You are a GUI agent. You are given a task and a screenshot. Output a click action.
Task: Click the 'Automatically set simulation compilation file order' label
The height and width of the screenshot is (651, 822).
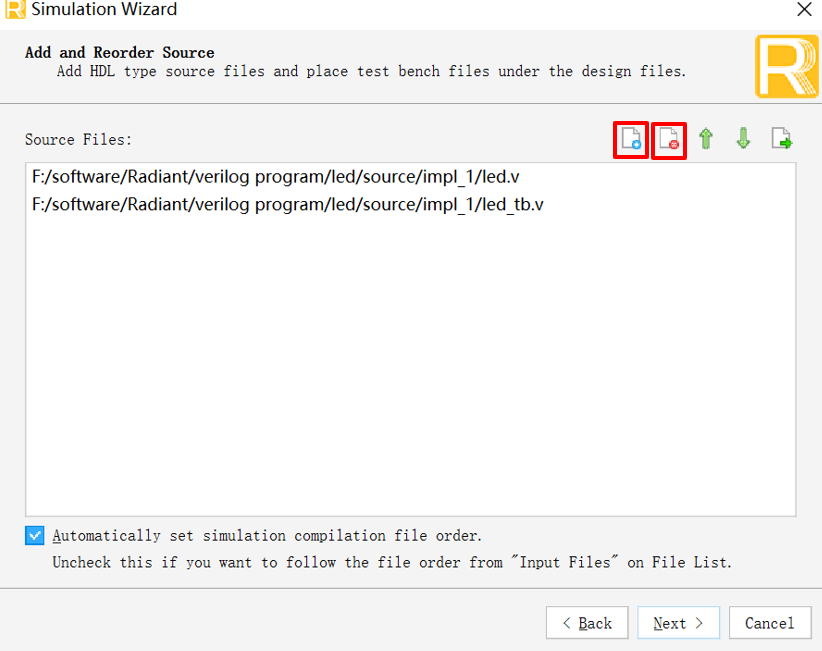(x=267, y=536)
